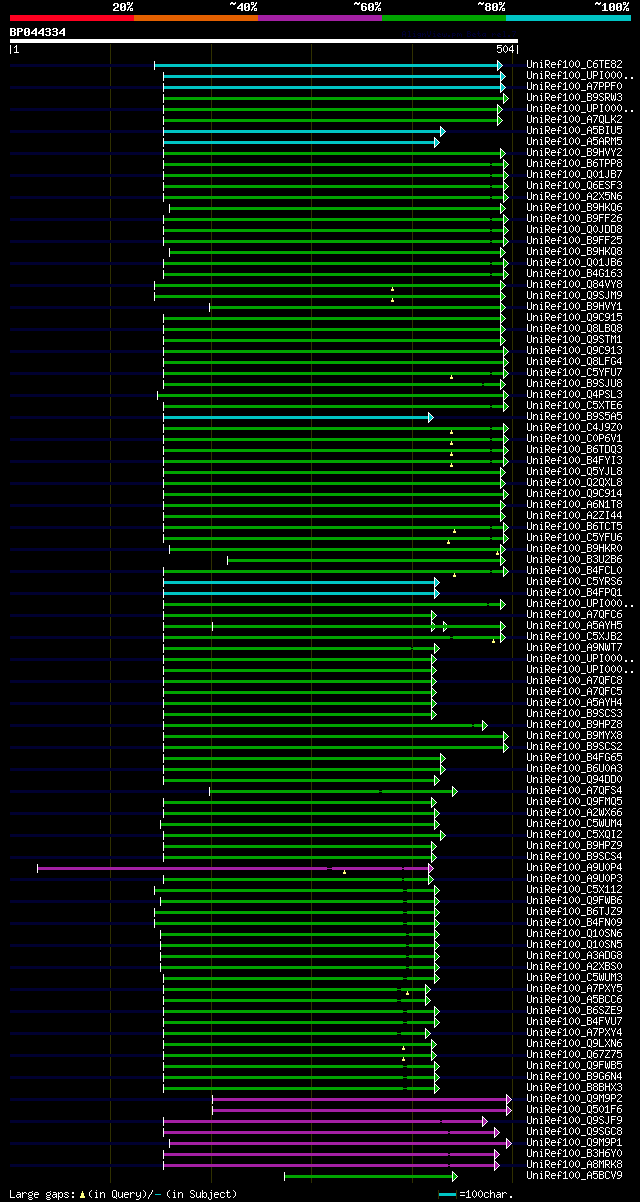This screenshot has width=640, height=1202.
Task: Select the UniRef100_Q94DD0 label
Action: pyautogui.click(x=574, y=780)
